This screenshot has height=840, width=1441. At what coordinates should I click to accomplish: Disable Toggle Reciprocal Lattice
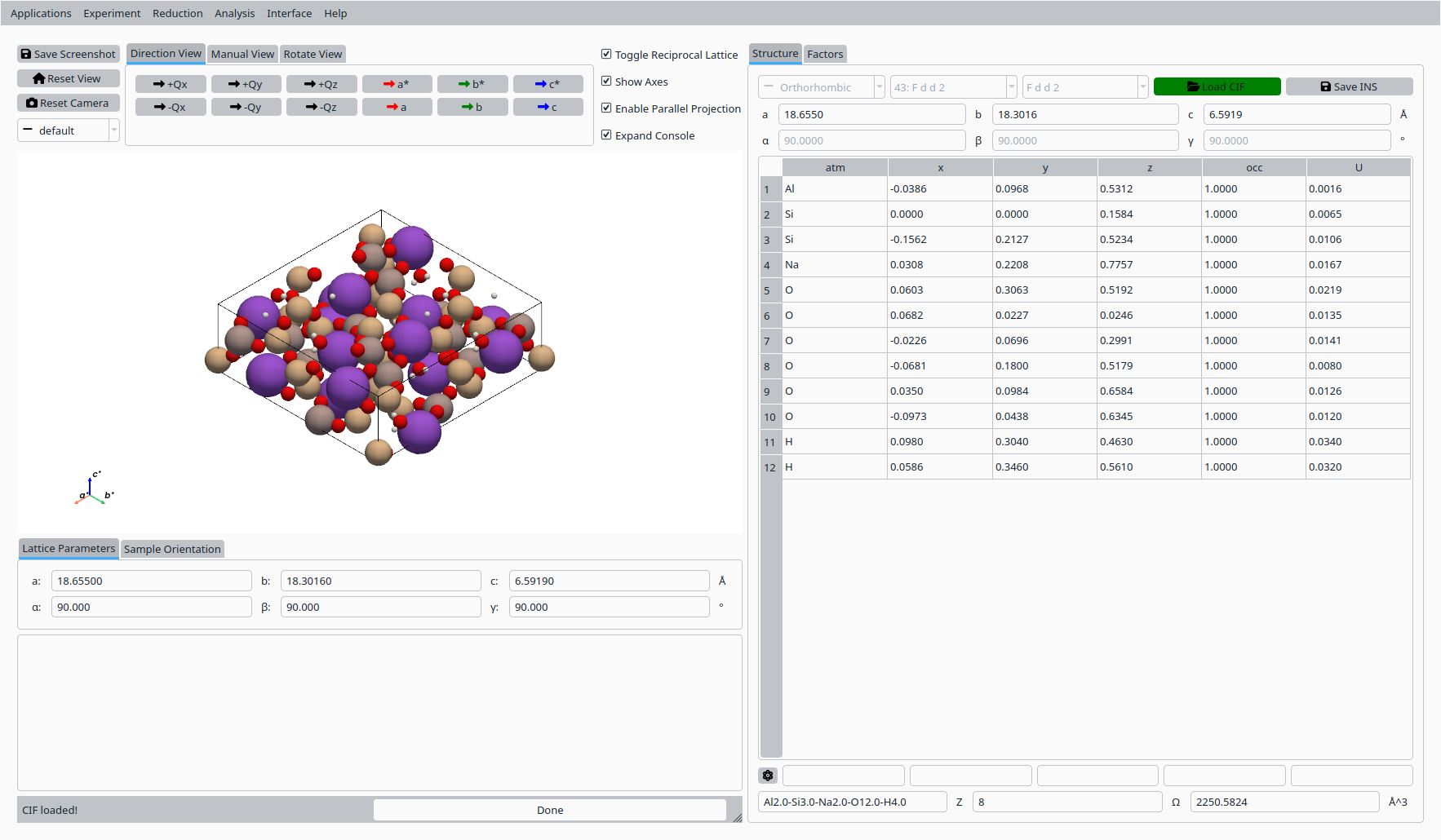606,54
